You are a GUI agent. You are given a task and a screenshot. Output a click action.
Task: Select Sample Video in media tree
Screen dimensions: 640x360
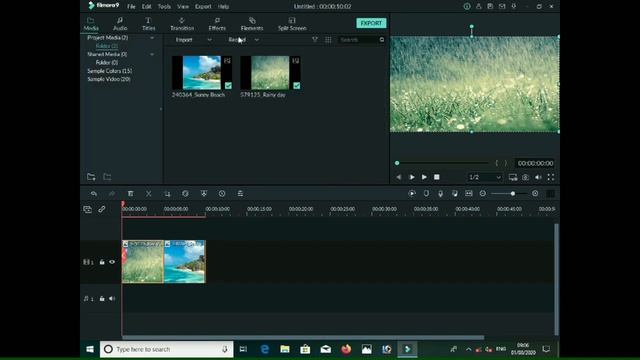(x=109, y=79)
